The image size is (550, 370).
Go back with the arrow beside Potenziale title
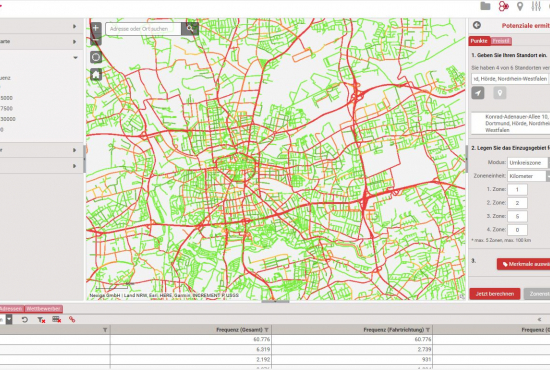coord(477,25)
